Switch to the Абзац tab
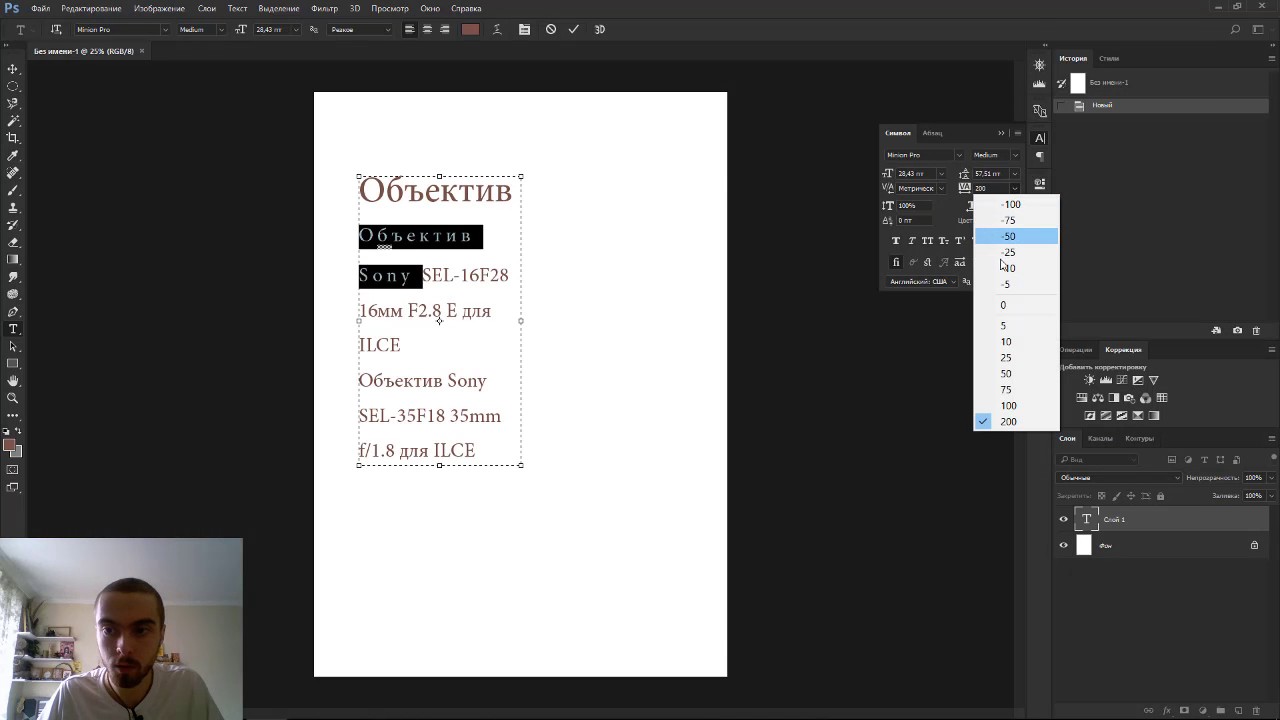 pyautogui.click(x=932, y=133)
